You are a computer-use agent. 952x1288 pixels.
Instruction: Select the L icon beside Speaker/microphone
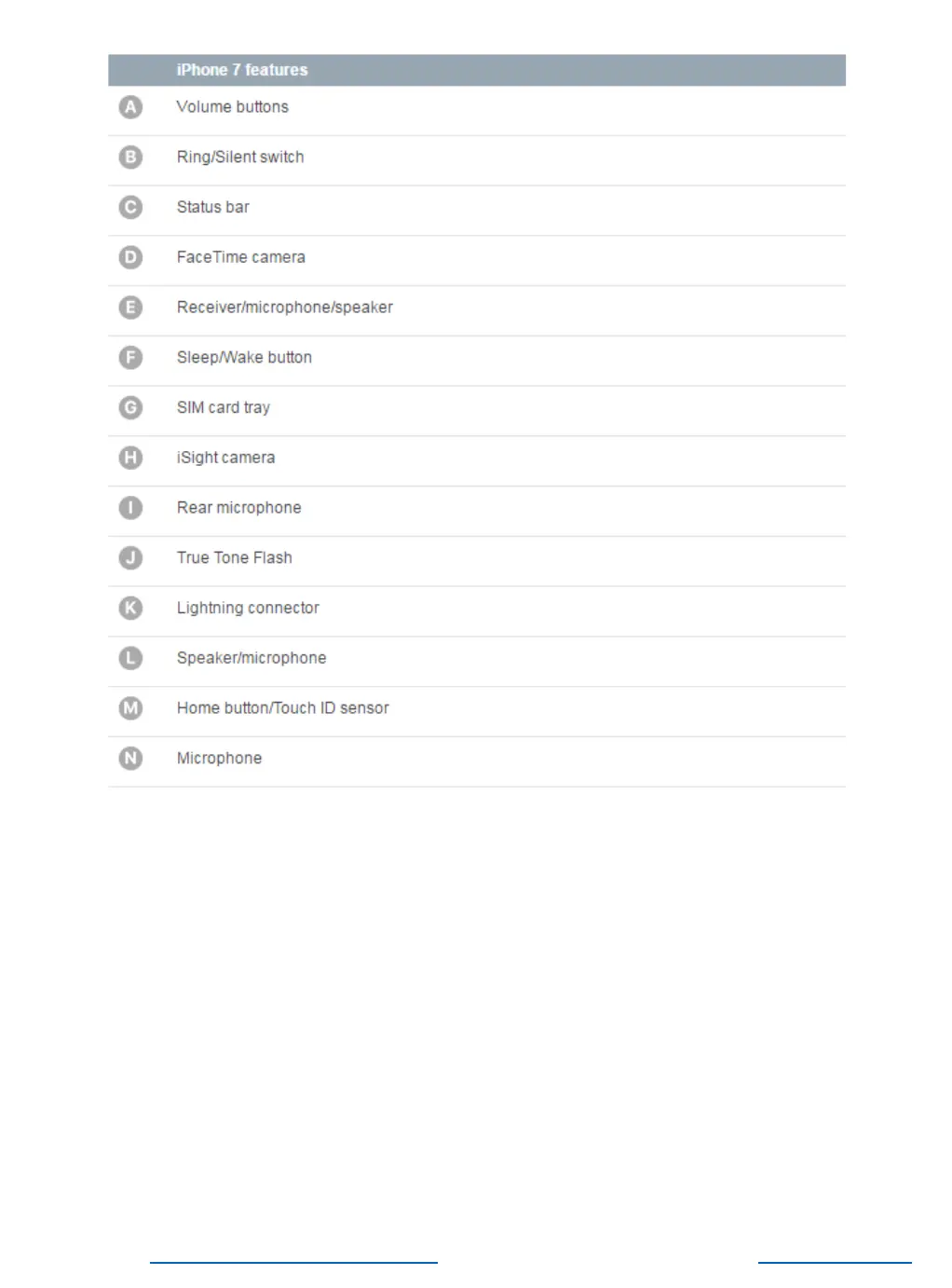point(130,658)
